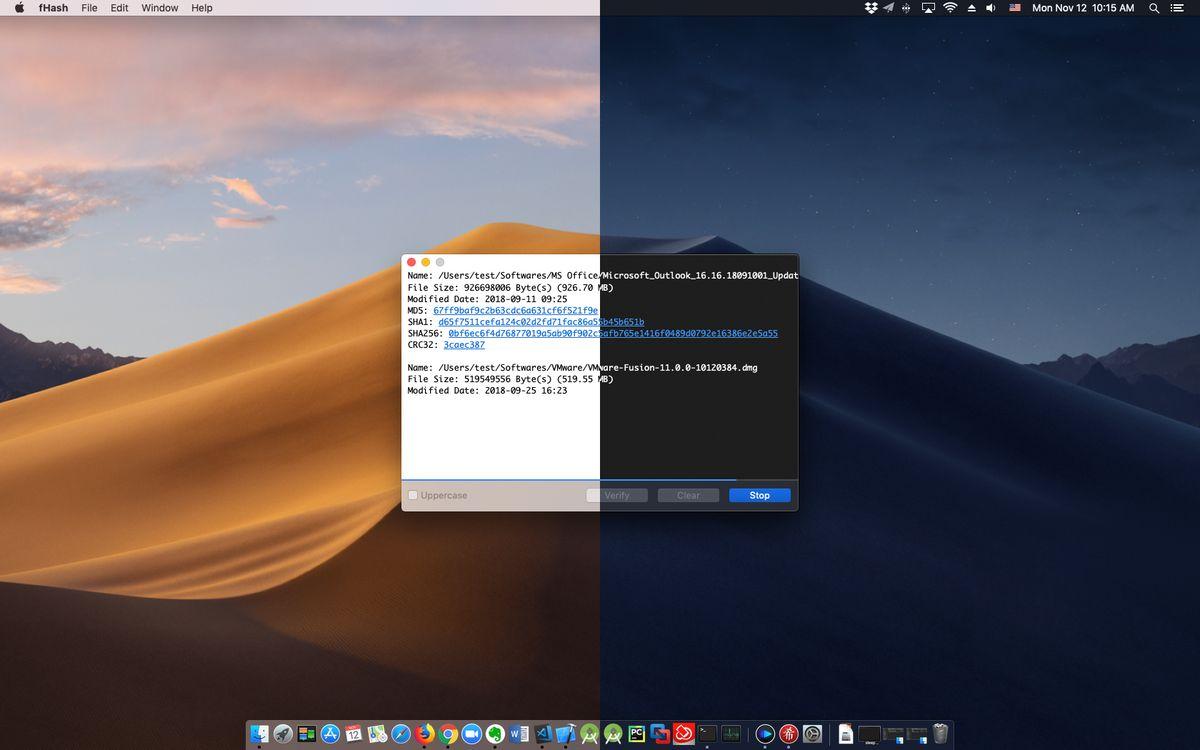Open Google Chrome in the Dock
This screenshot has width=1200, height=750.
449,734
